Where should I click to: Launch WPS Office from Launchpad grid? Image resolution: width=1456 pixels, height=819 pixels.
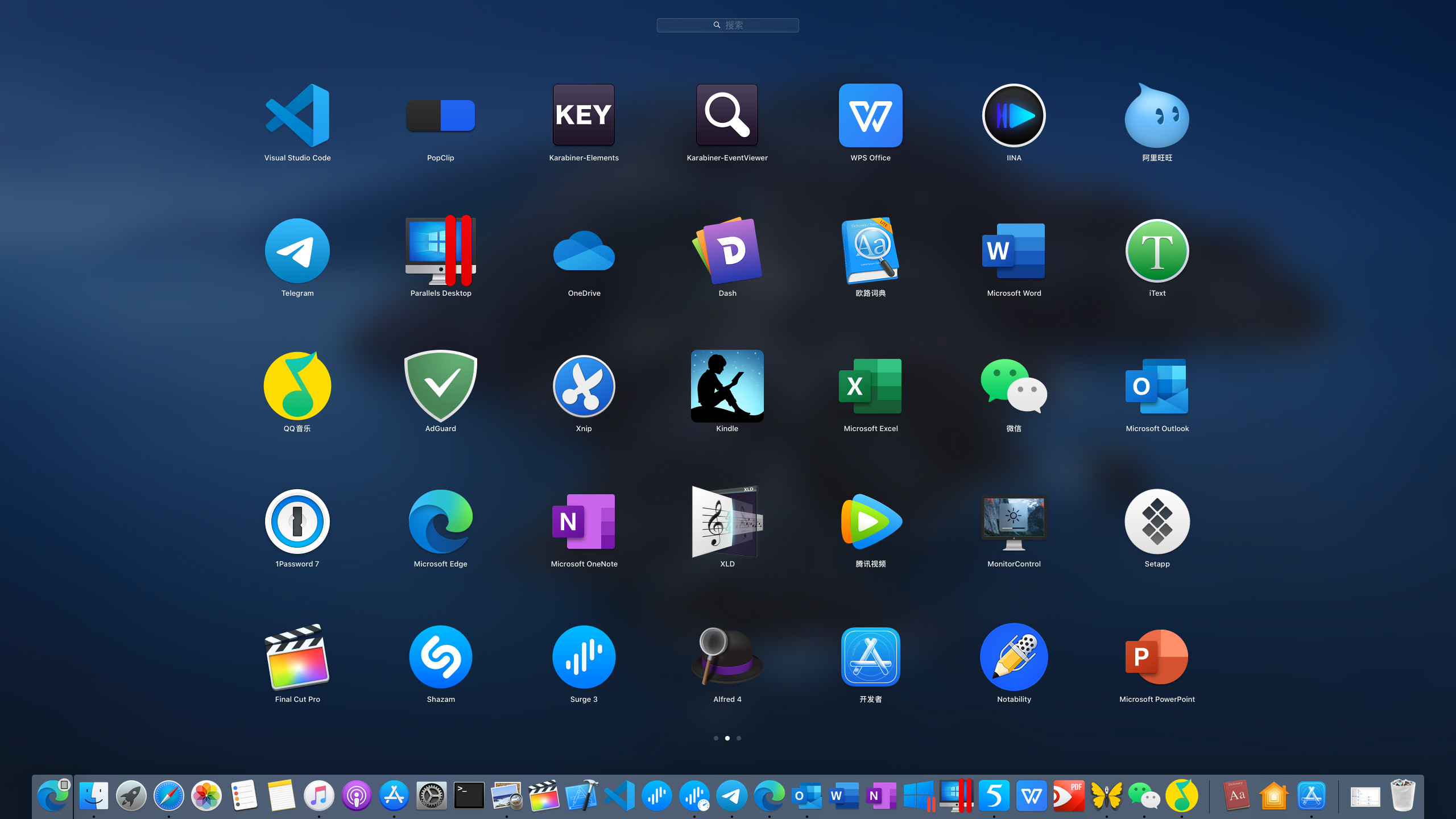[x=871, y=115]
